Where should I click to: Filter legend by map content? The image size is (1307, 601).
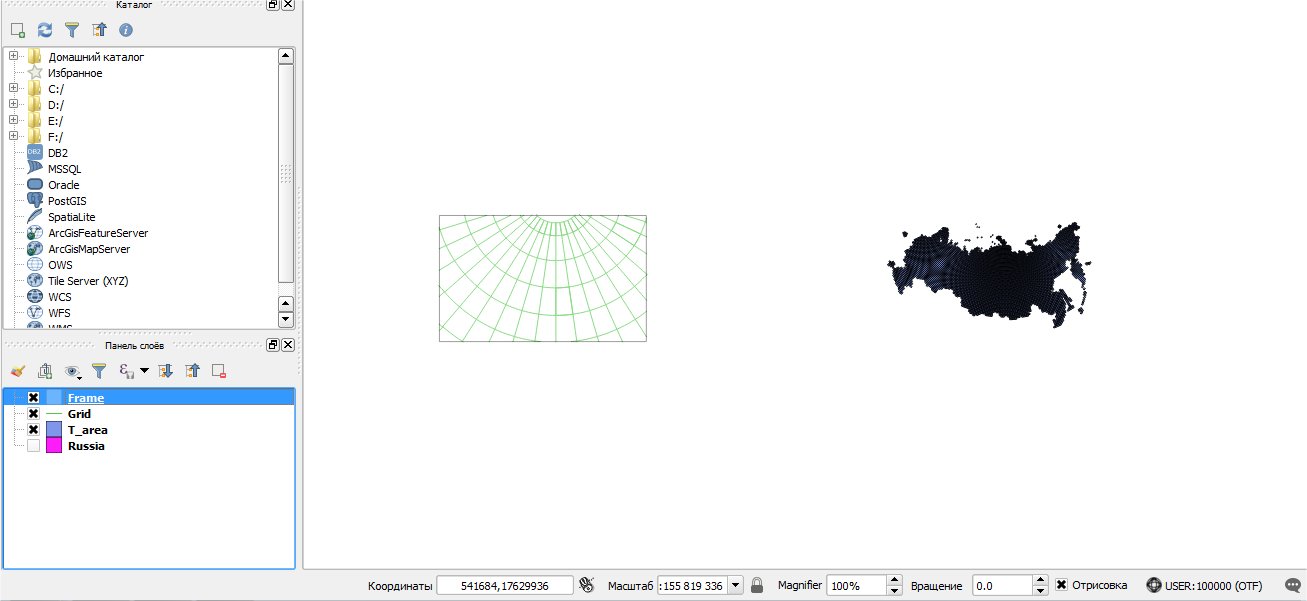(x=99, y=371)
